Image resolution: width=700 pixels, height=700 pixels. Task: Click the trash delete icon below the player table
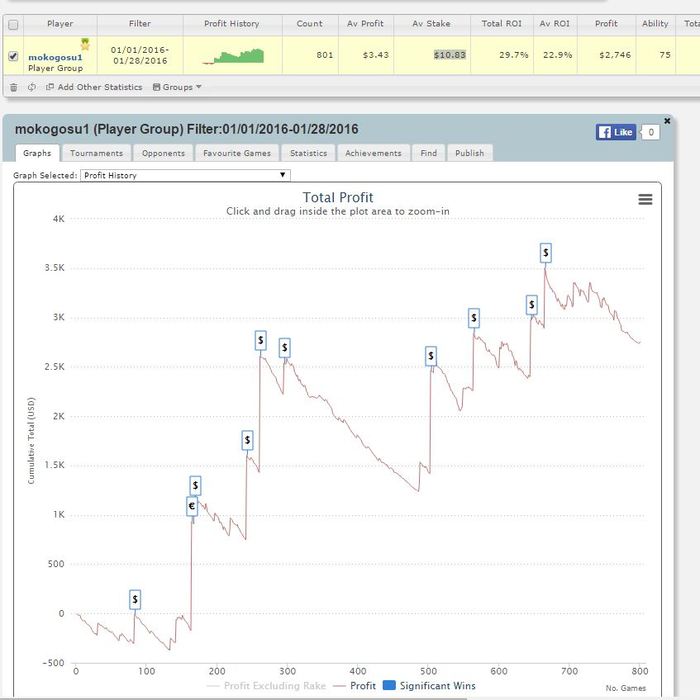point(14,88)
